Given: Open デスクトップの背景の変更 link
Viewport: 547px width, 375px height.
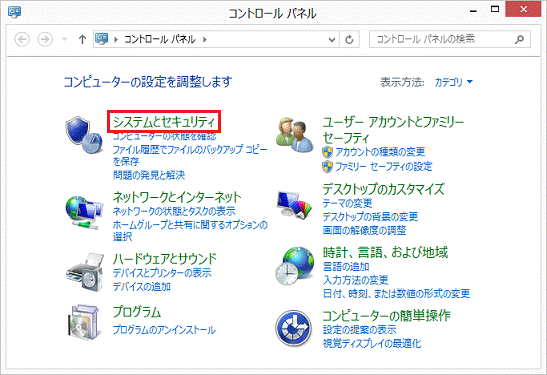Looking at the screenshot, I should (370, 217).
